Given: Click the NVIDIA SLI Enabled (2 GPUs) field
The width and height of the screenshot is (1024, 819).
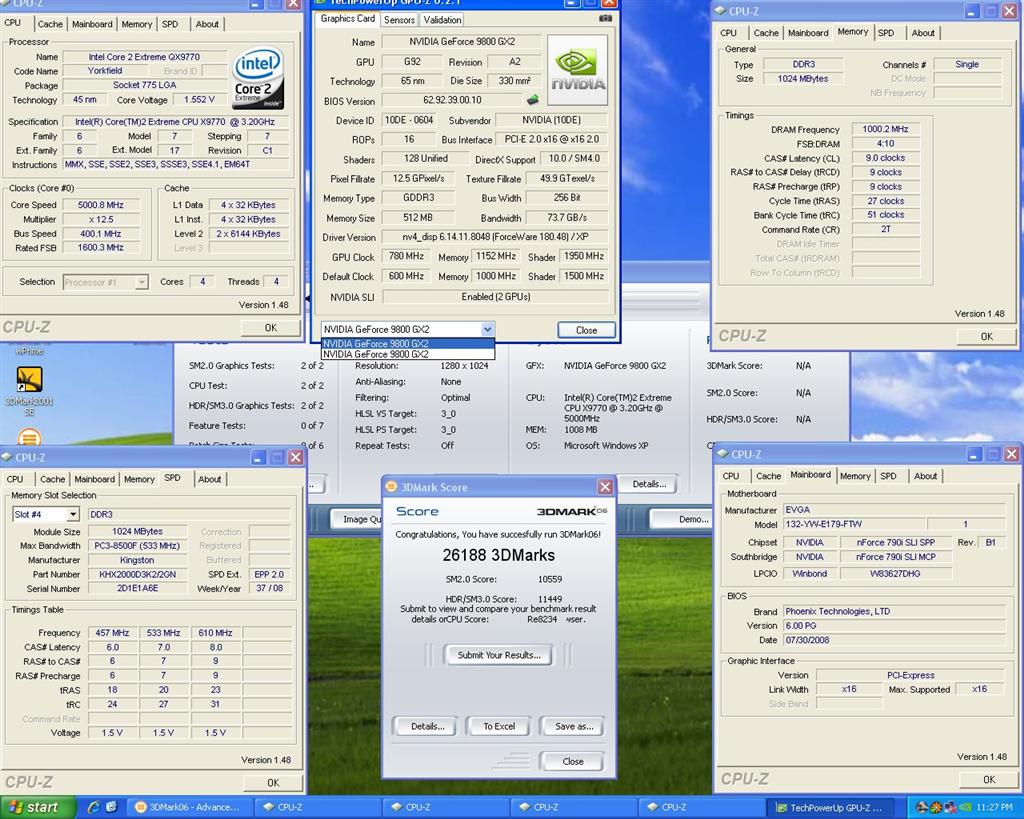Looking at the screenshot, I should click(495, 297).
